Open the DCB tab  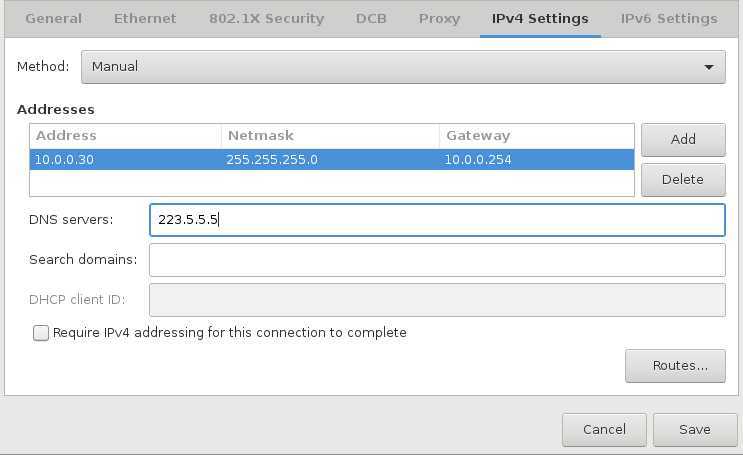[x=371, y=18]
